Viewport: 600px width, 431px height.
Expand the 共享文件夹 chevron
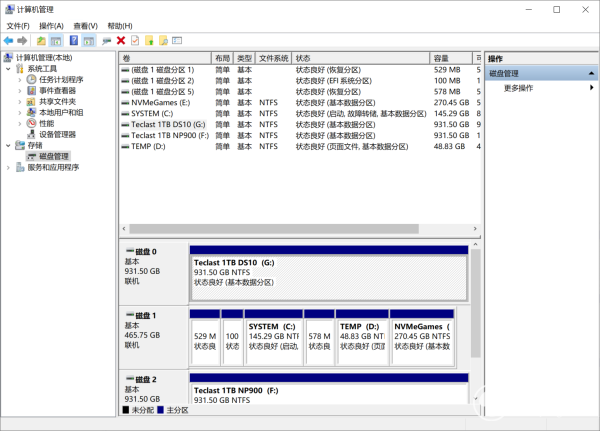click(x=20, y=101)
